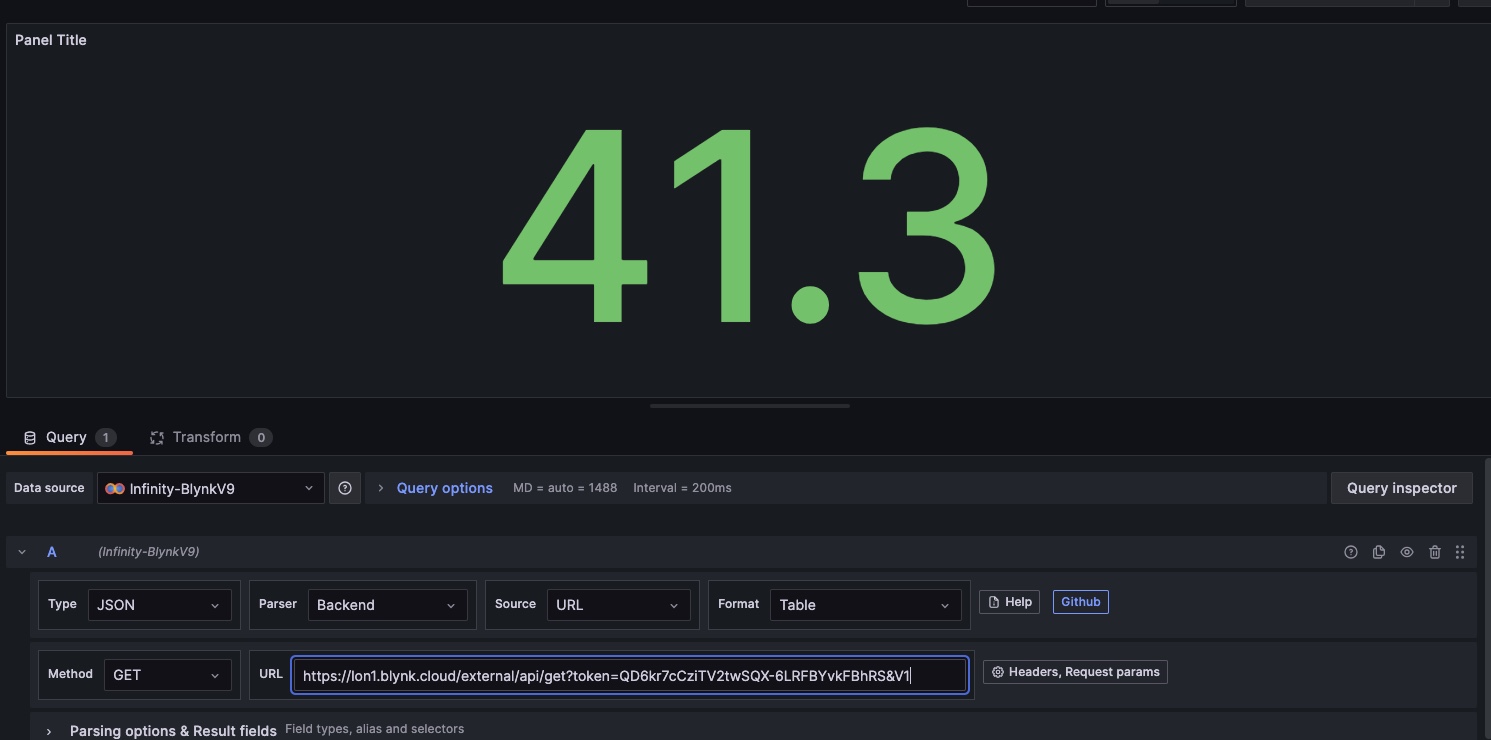Open the Query inspector

(x=1400, y=488)
